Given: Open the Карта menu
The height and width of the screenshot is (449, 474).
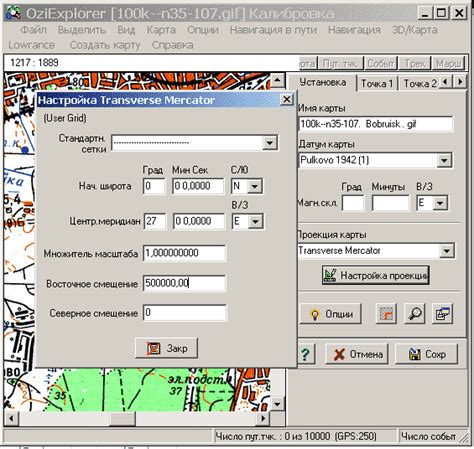Looking at the screenshot, I should 161,30.
